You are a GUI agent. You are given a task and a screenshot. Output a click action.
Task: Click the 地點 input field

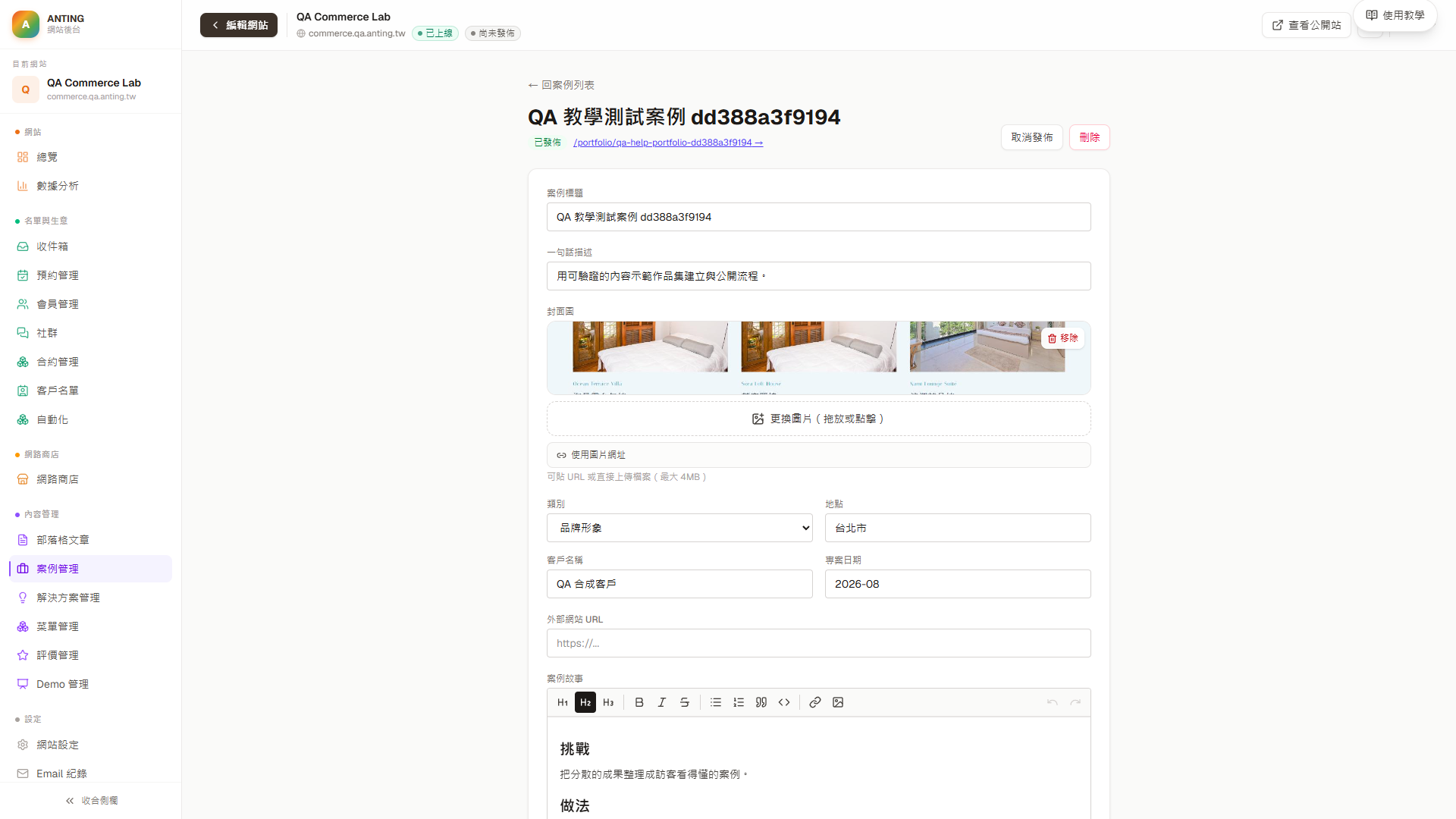tap(958, 528)
